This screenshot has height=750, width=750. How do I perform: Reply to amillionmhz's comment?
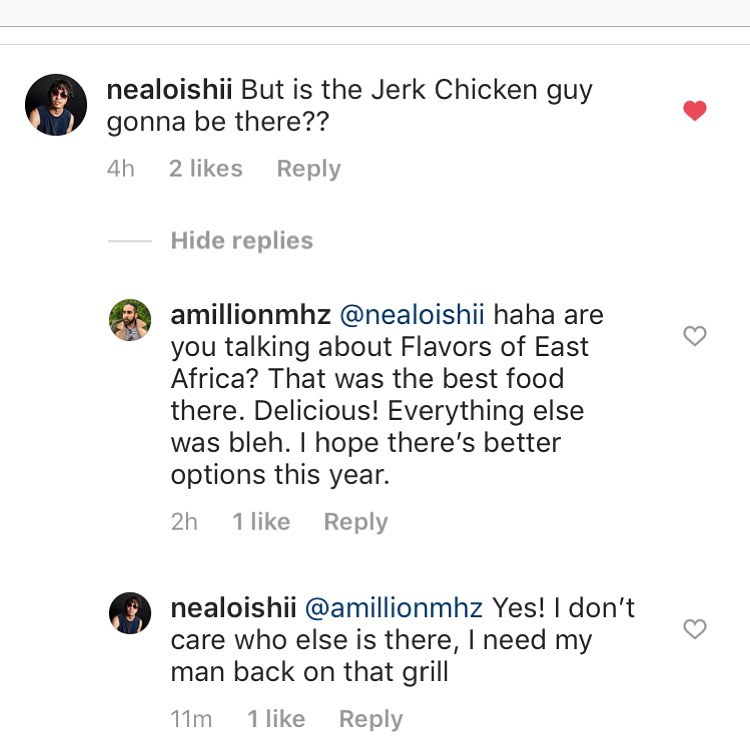355,522
